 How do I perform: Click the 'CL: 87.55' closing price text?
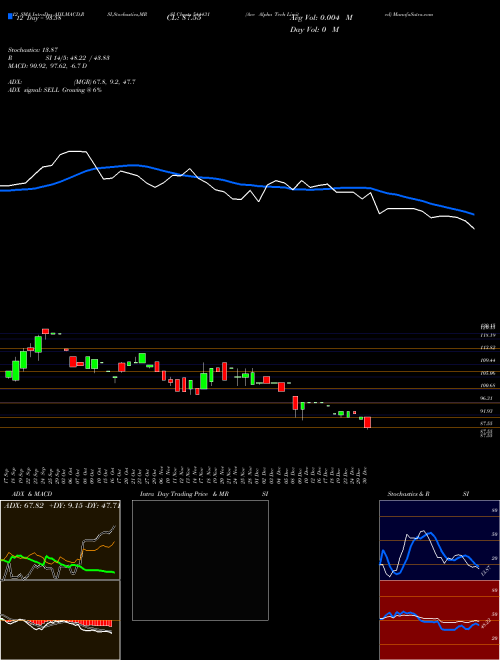coord(184,18)
